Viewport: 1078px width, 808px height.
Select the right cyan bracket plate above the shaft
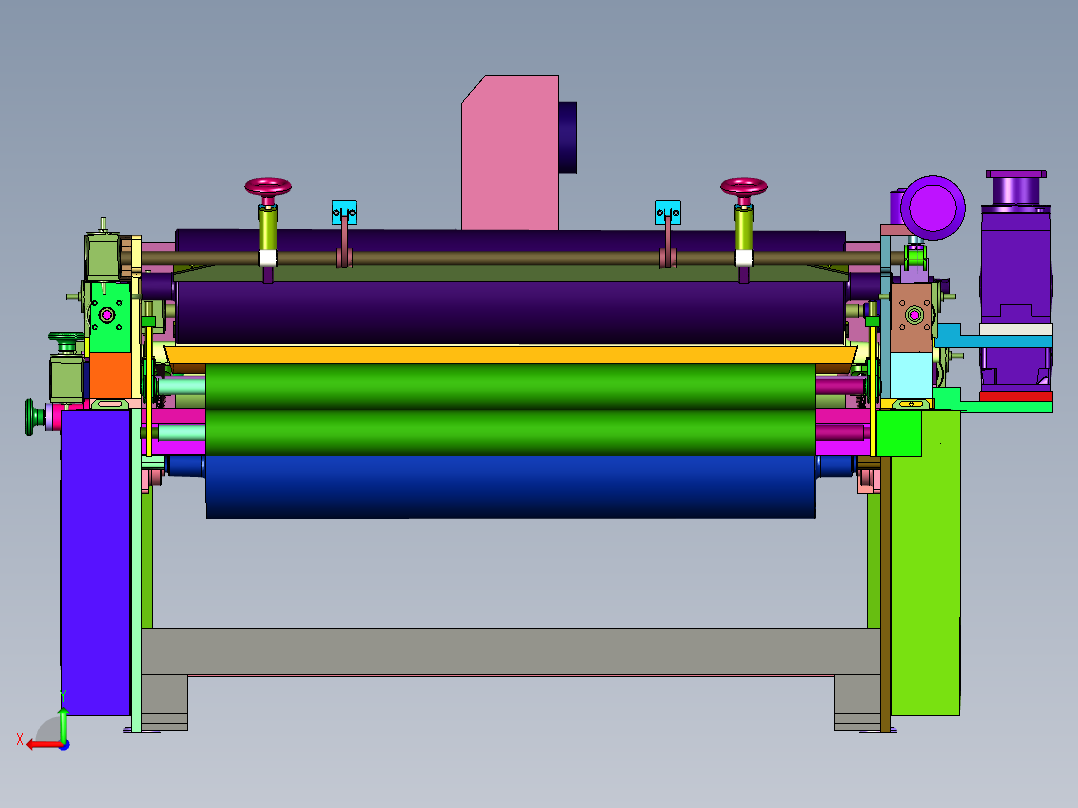coord(668,212)
